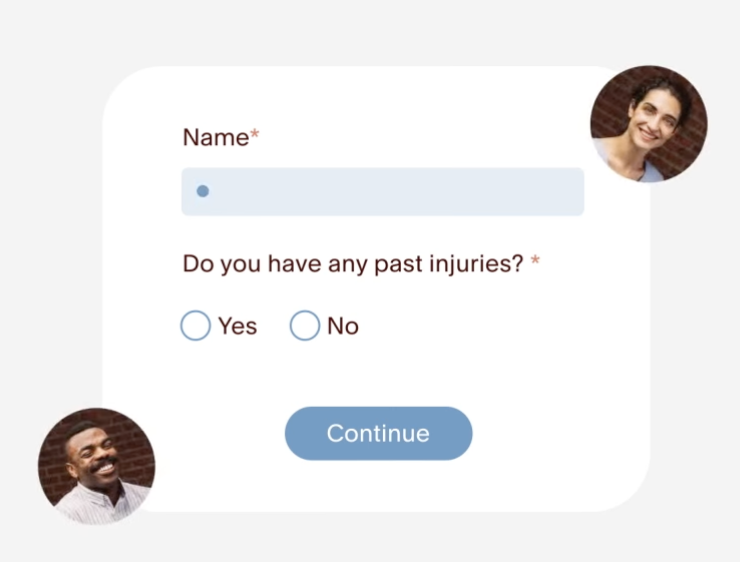The height and width of the screenshot is (562, 740).
Task: Answer Yes to the past injuries question
Action: 195,326
